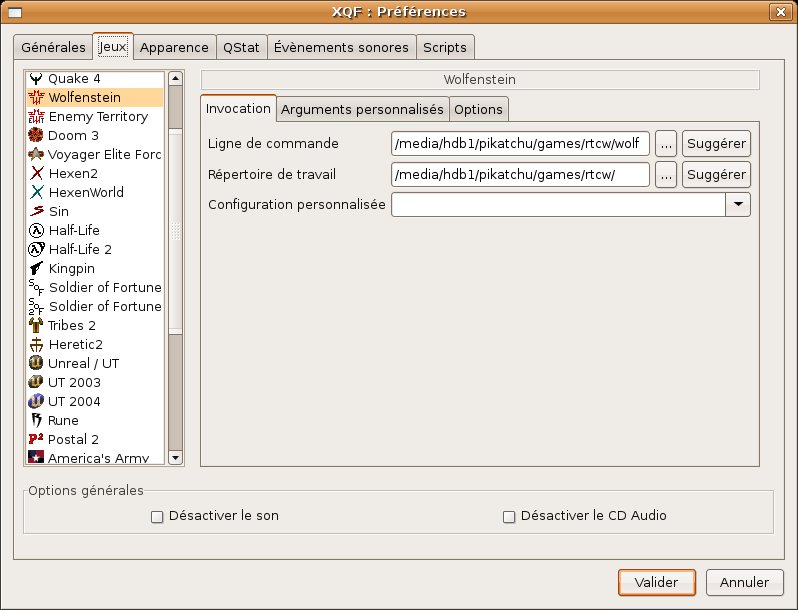Click Suggérer next to Ligne de commande
This screenshot has width=798, height=610.
pyautogui.click(x=716, y=144)
